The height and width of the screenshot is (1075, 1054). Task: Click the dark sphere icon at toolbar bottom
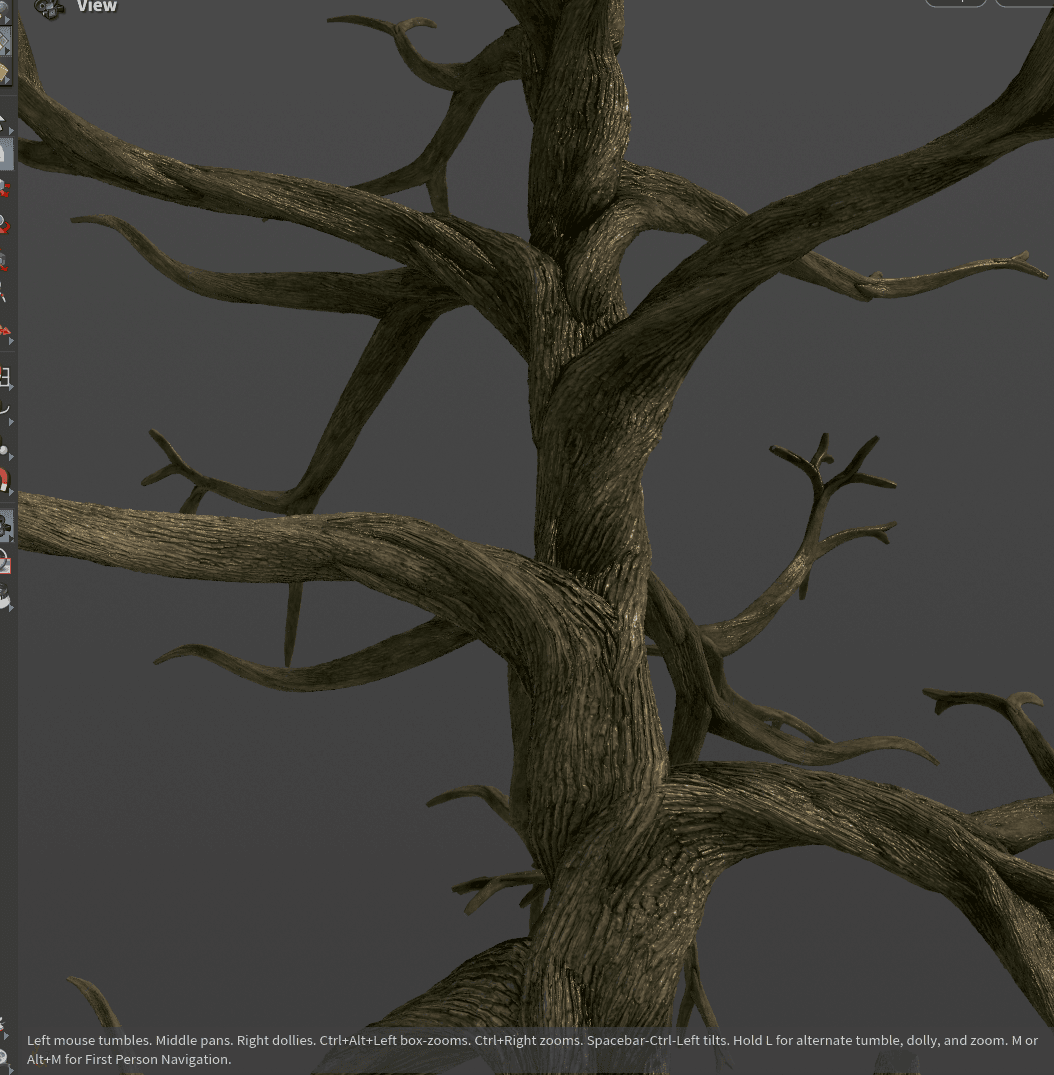[6, 598]
